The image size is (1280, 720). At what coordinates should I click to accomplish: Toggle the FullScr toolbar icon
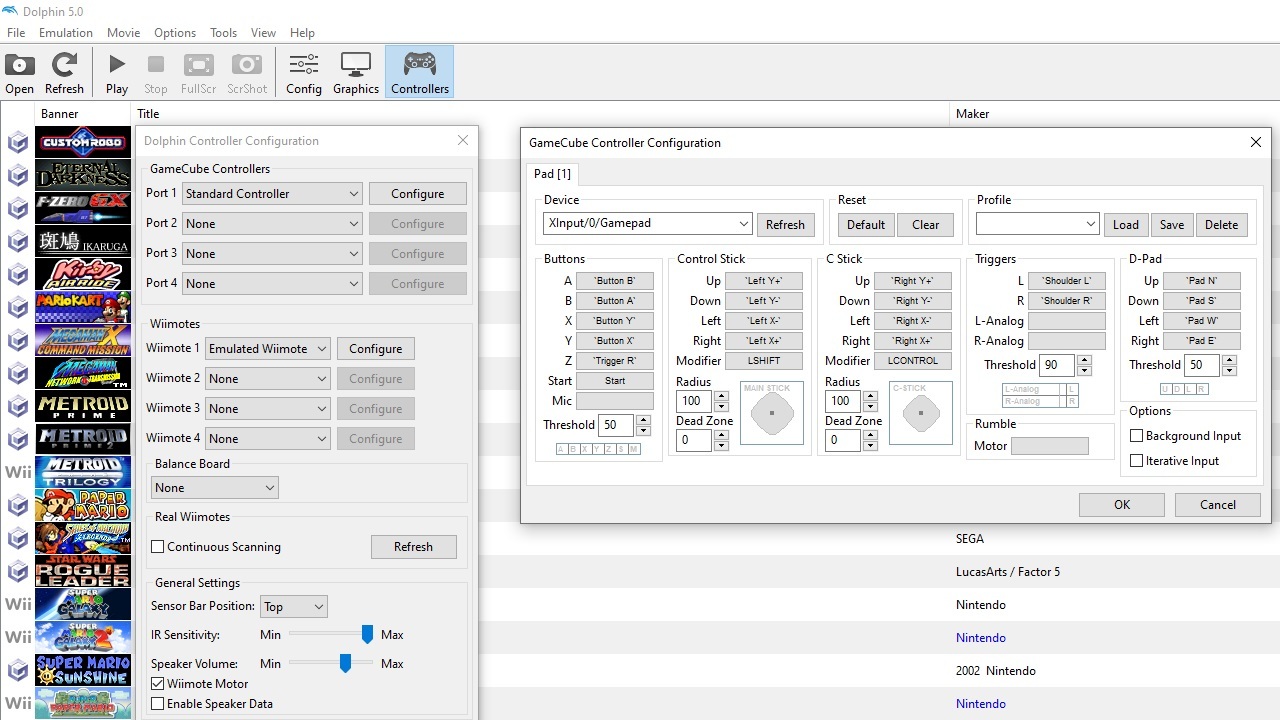click(x=198, y=74)
